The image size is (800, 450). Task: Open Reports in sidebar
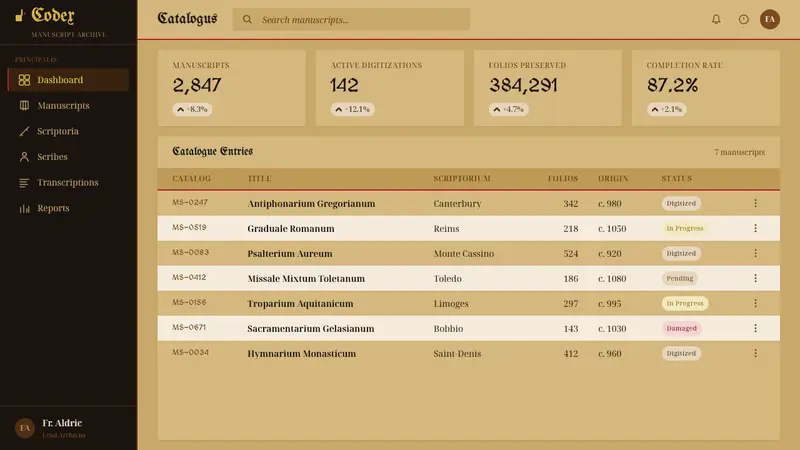pyautogui.click(x=68, y=208)
